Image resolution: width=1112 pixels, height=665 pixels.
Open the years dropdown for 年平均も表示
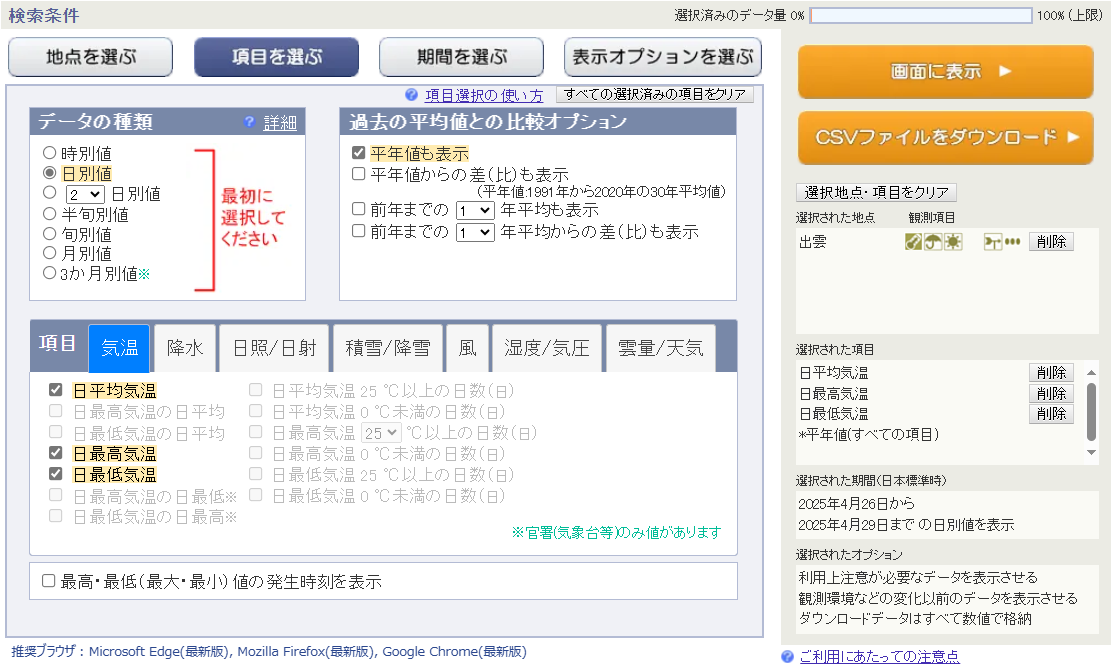pos(474,211)
